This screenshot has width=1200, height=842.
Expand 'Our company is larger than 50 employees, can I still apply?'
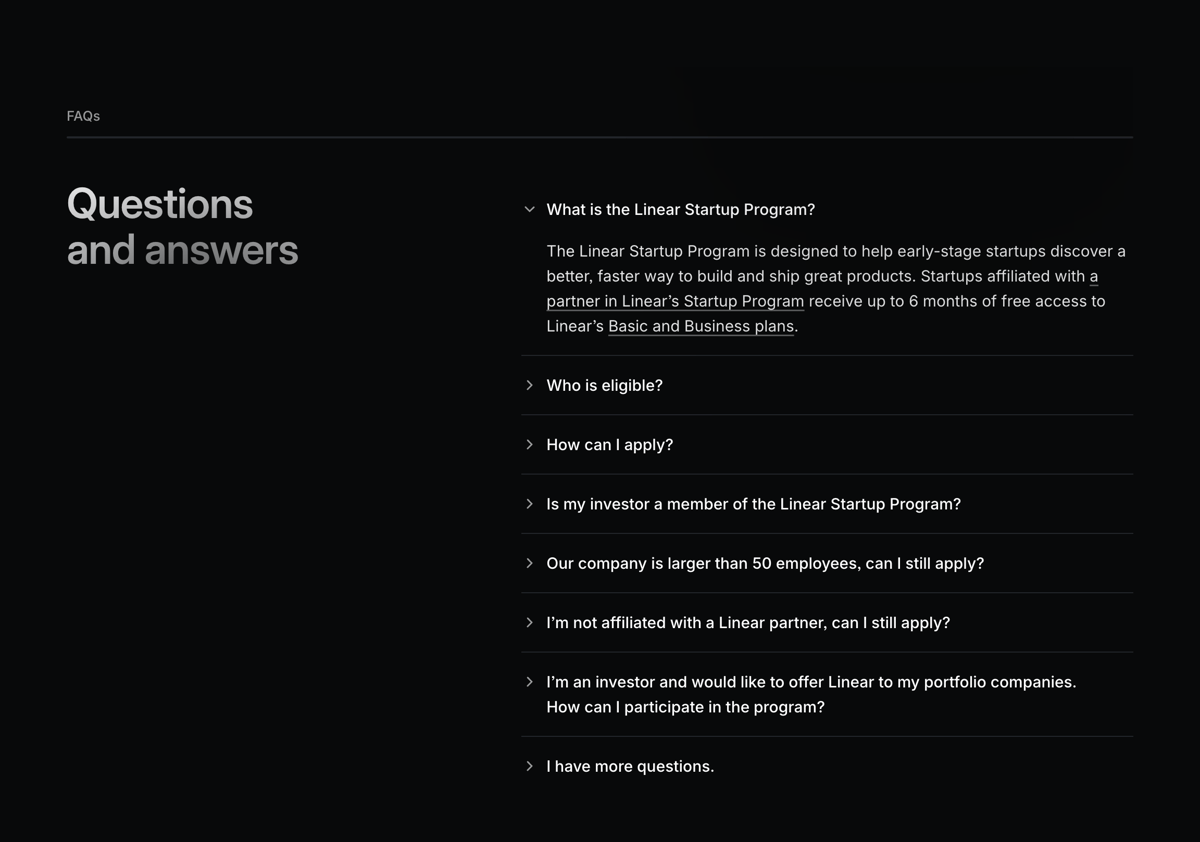pos(764,563)
